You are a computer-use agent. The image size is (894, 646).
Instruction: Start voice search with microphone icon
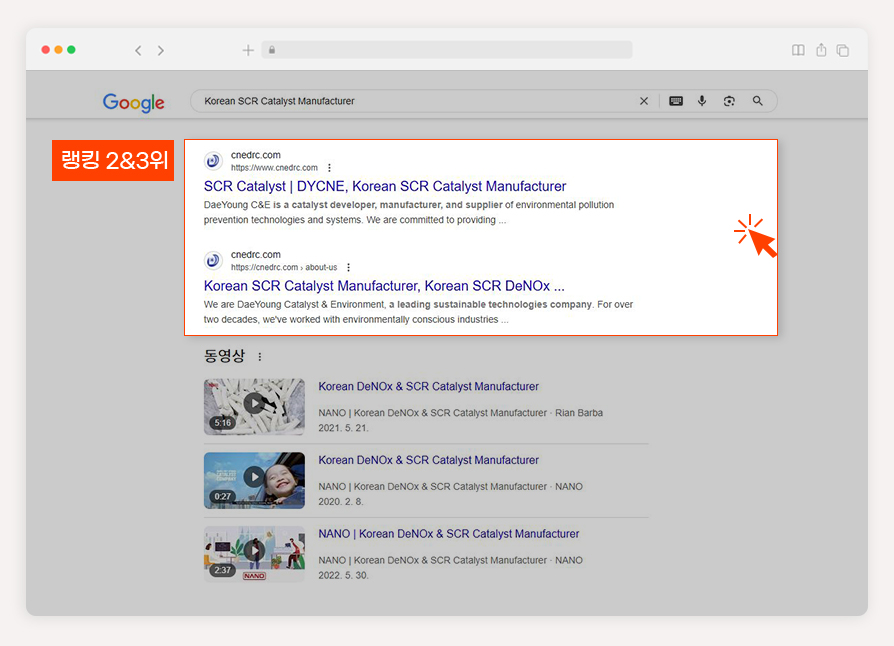702,101
